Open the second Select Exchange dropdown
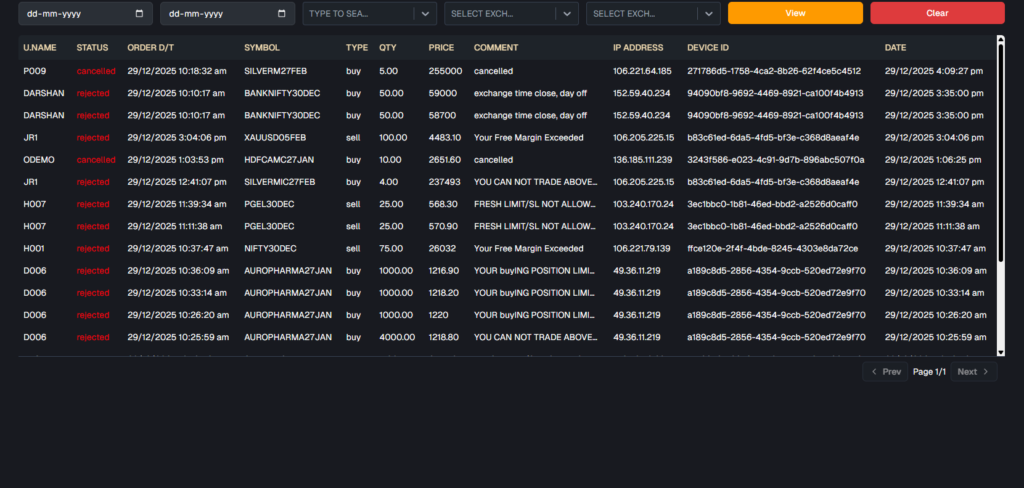1024x488 pixels. click(709, 14)
